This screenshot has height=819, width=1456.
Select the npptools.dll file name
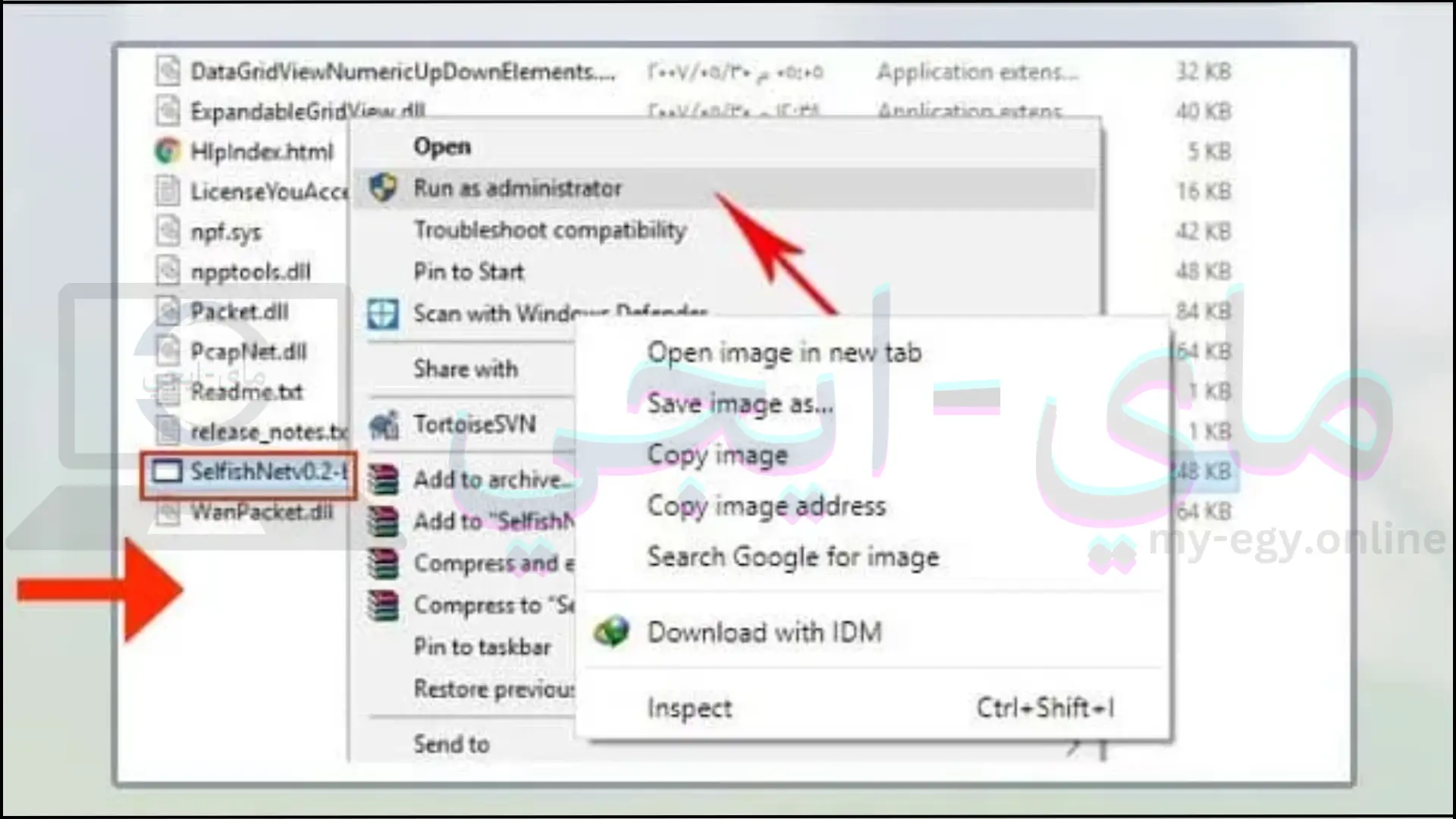pos(250,271)
